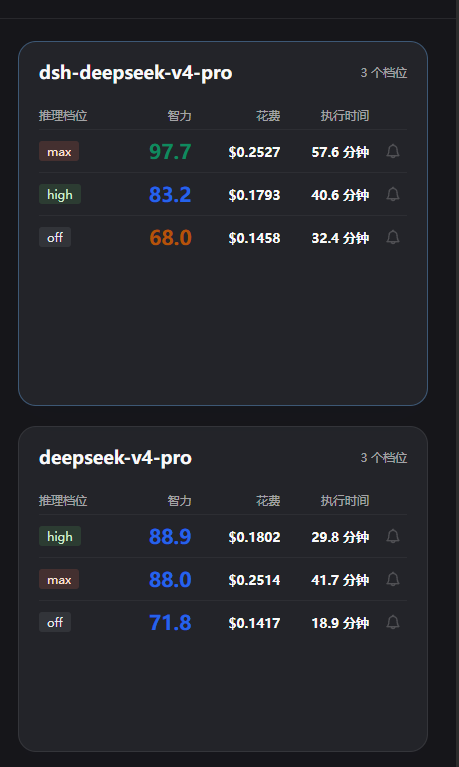Select the high tier badge under dsh-deepseek-v4-pro
This screenshot has height=767, width=459.
coord(60,194)
